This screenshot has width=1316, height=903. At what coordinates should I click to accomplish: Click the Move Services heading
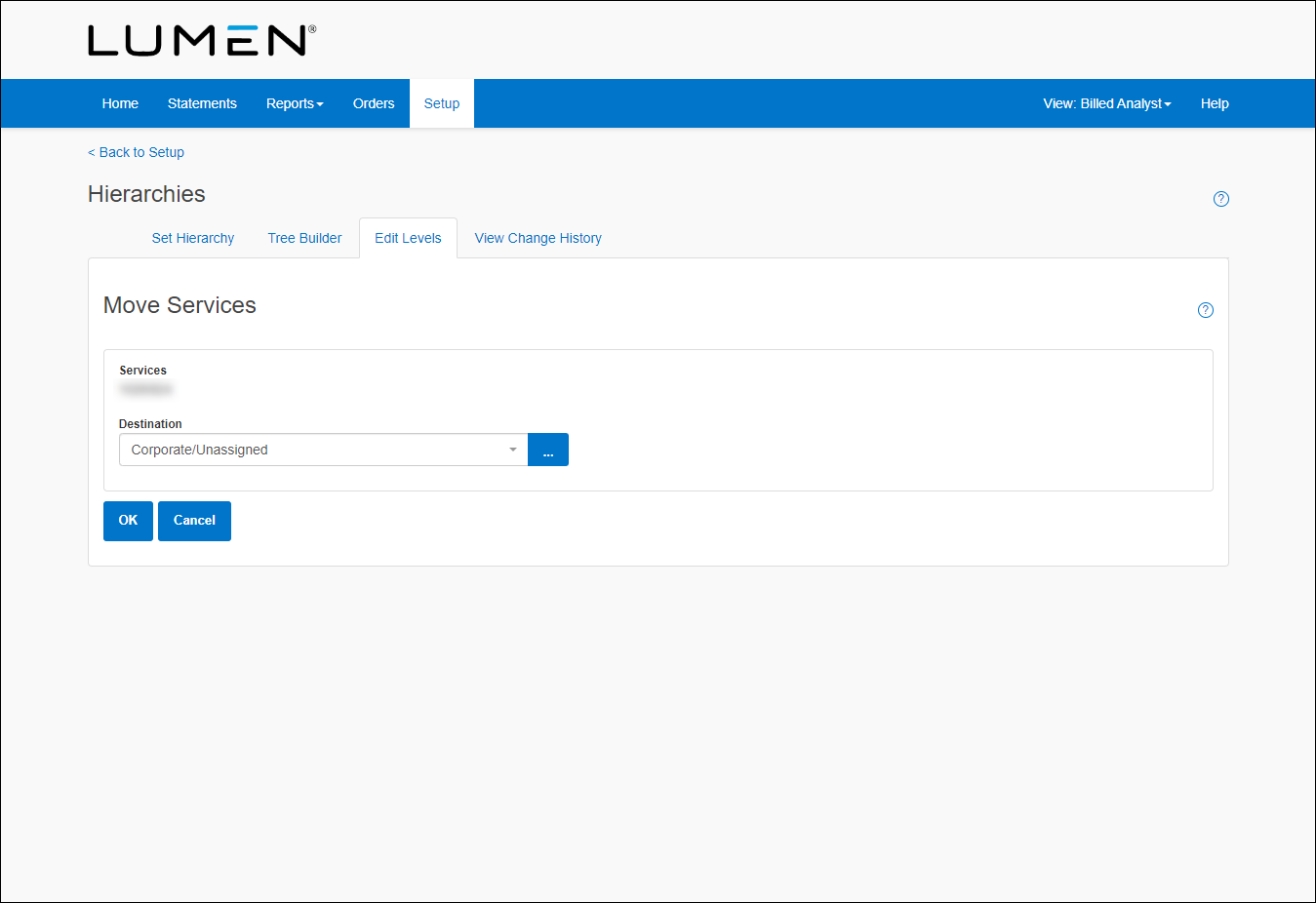[x=179, y=305]
